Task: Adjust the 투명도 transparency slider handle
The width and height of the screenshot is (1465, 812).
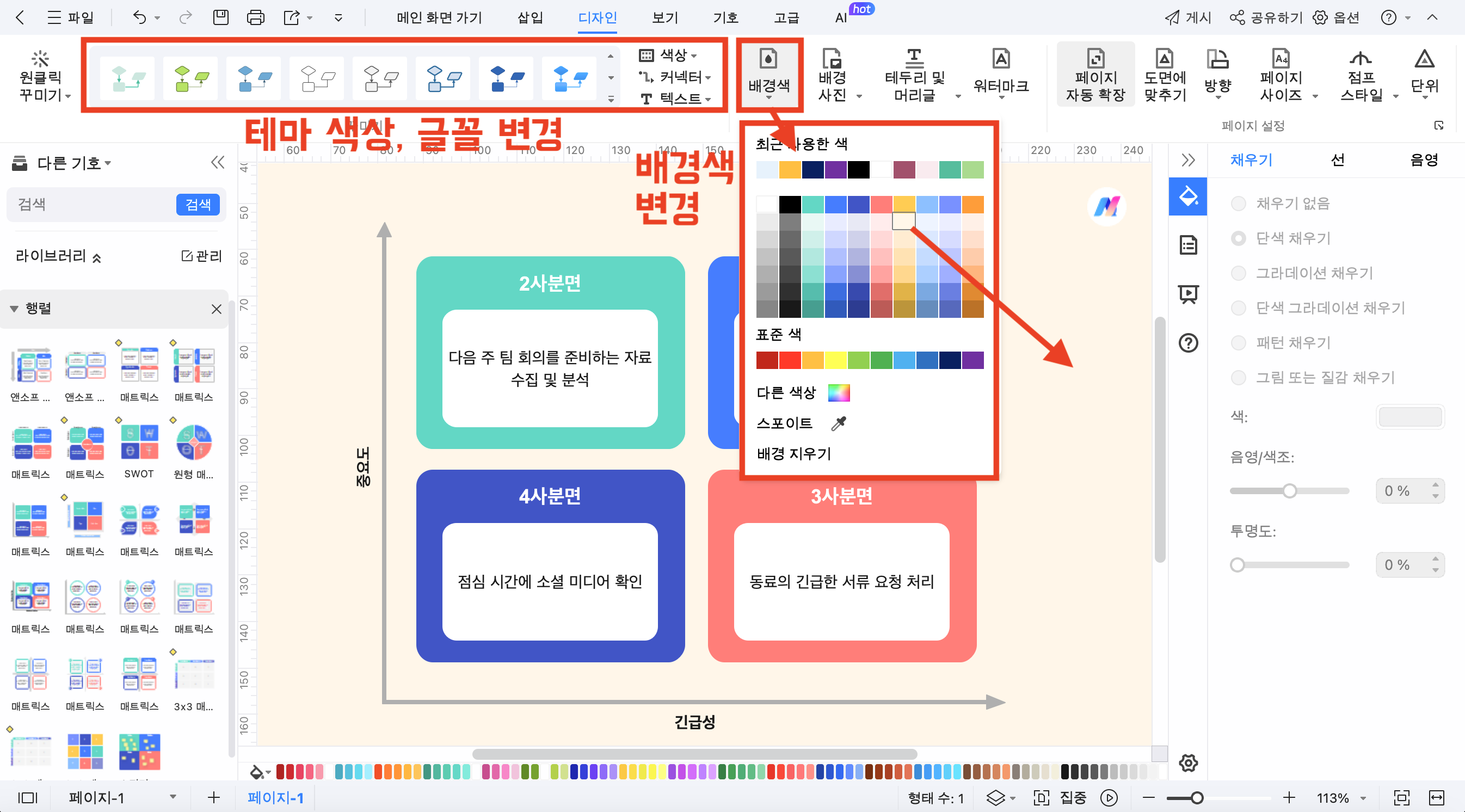Action: [x=1237, y=565]
